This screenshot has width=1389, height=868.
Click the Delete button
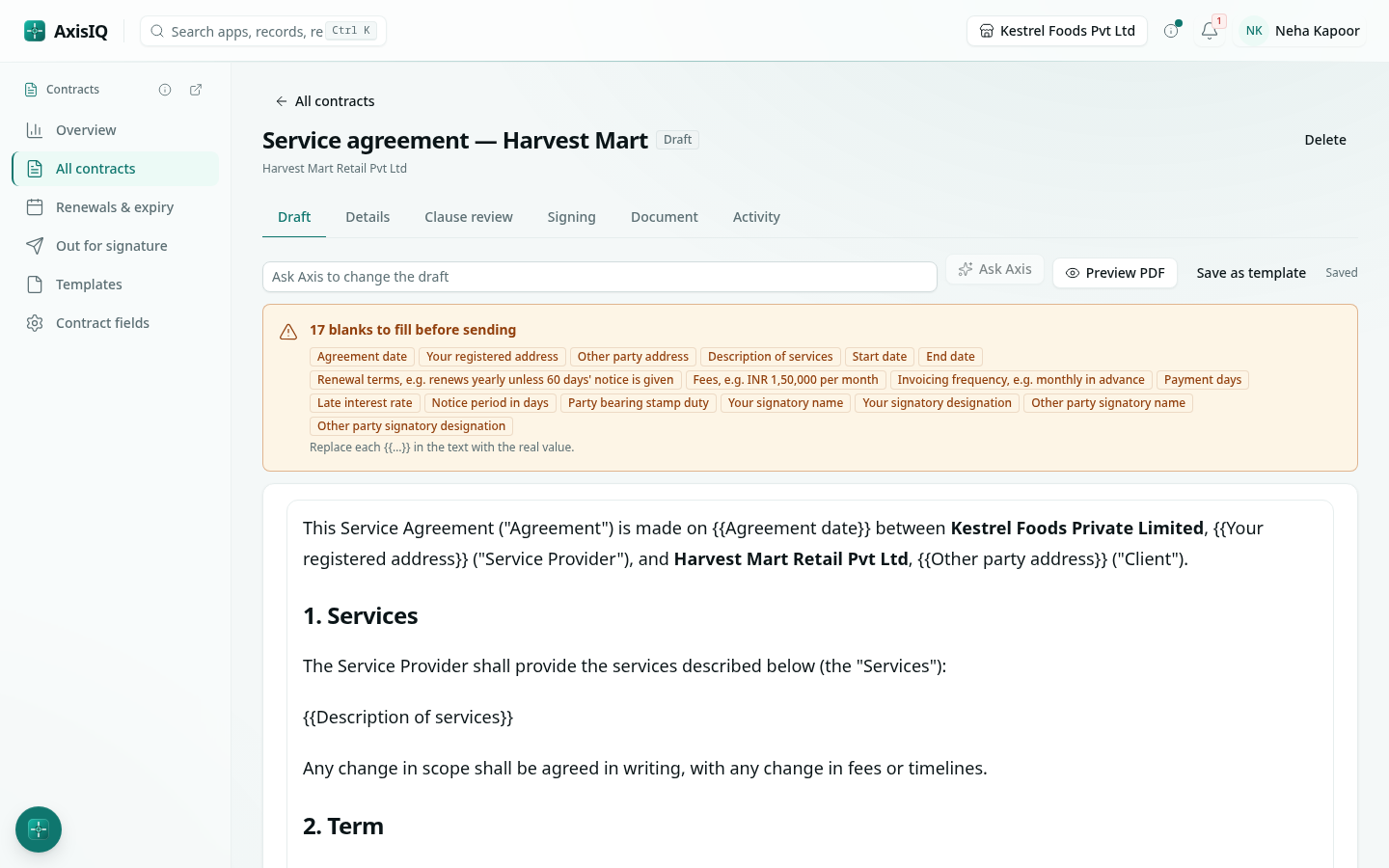[1325, 140]
